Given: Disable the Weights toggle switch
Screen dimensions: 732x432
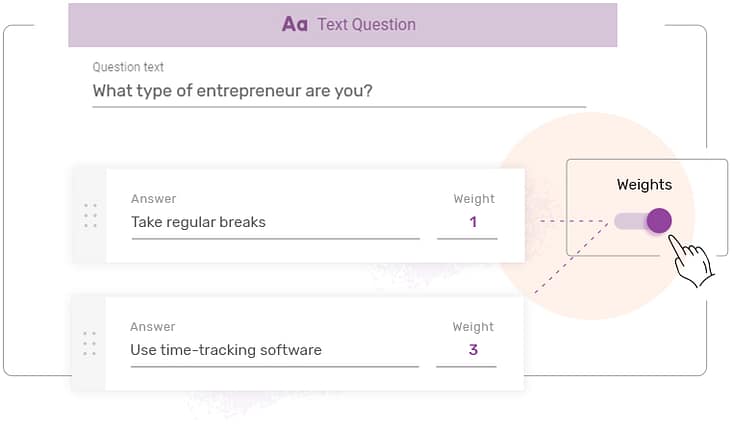Looking at the screenshot, I should (643, 221).
